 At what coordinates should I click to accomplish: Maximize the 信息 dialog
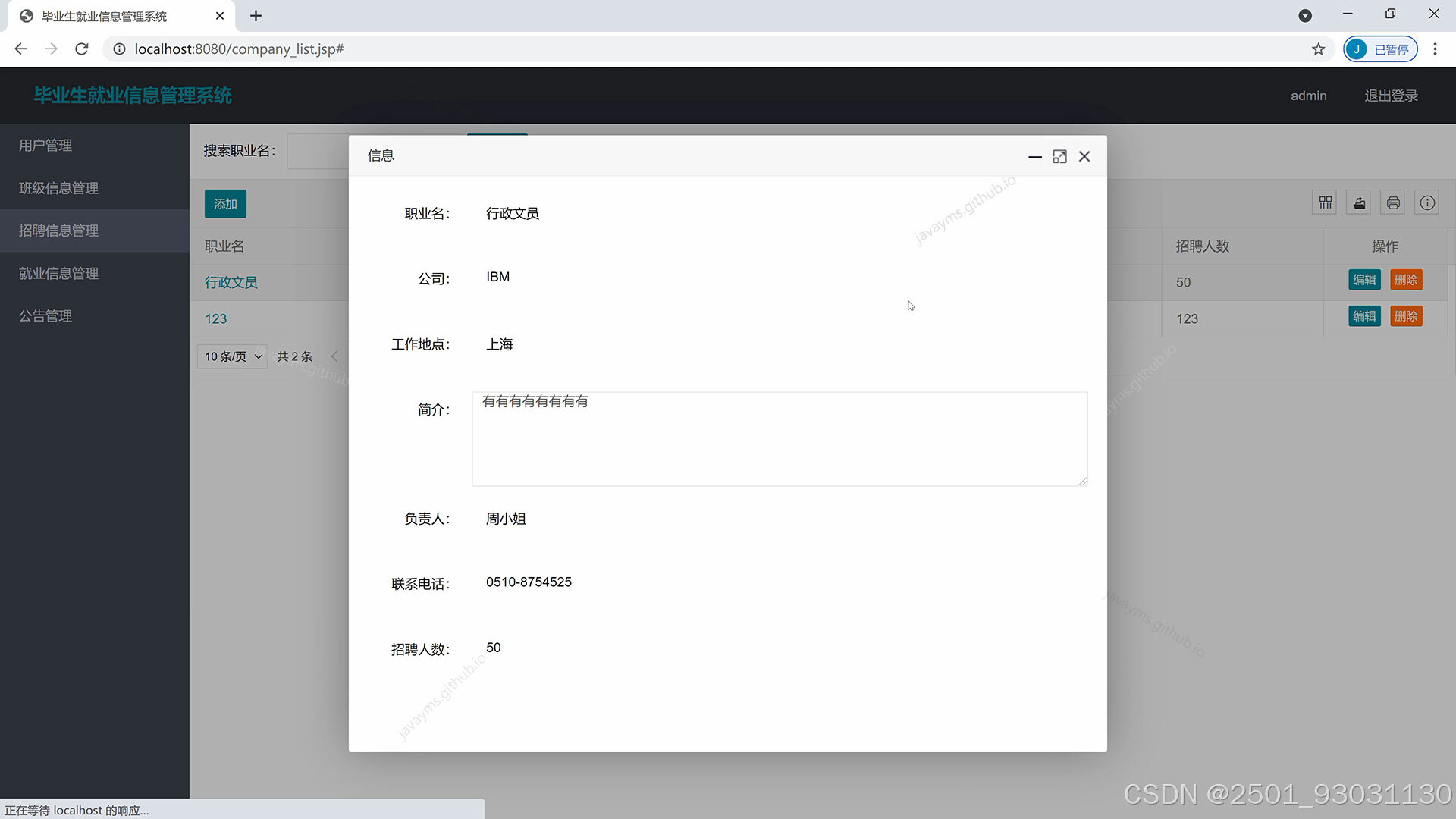1059,156
